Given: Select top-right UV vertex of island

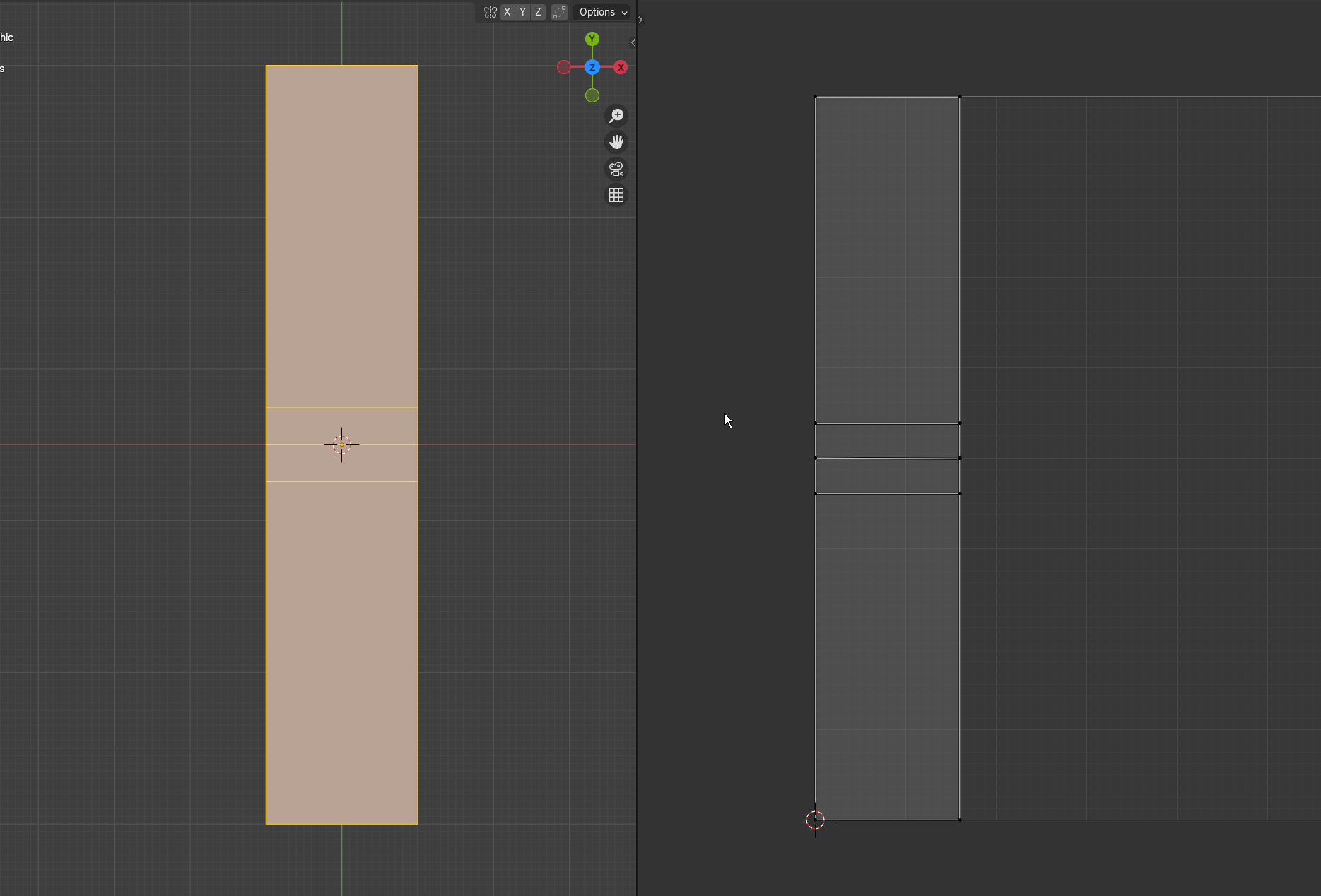Looking at the screenshot, I should click(x=960, y=96).
